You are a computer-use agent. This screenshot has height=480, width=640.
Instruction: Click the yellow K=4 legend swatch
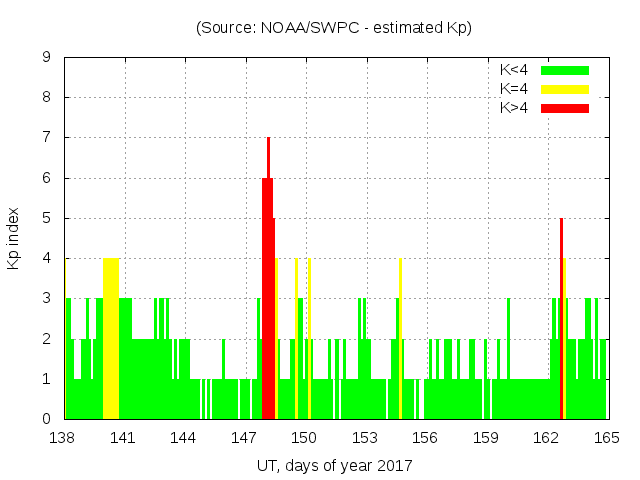pos(564,89)
